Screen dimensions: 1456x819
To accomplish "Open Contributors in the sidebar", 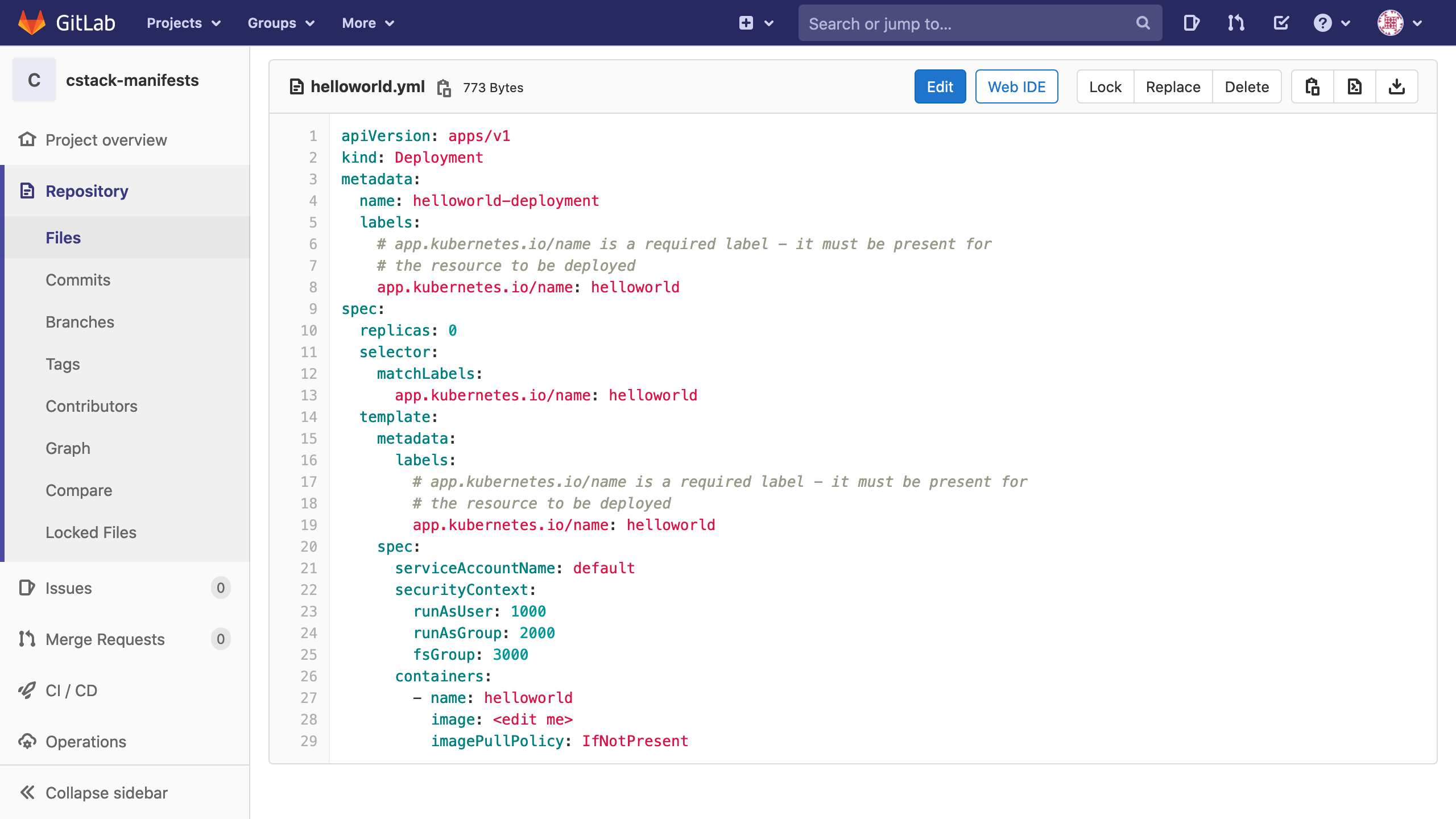I will [x=125, y=406].
